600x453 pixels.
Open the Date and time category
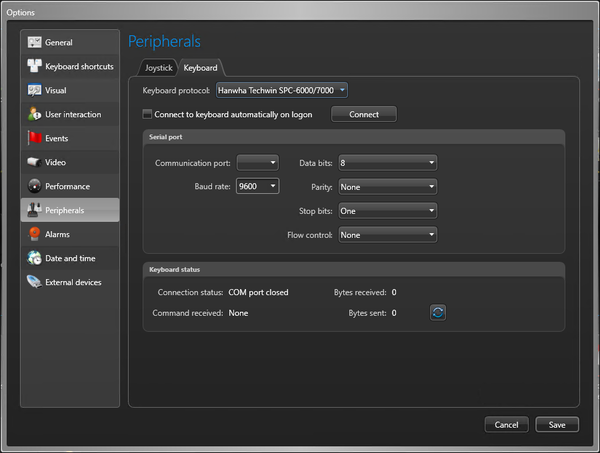[70, 258]
